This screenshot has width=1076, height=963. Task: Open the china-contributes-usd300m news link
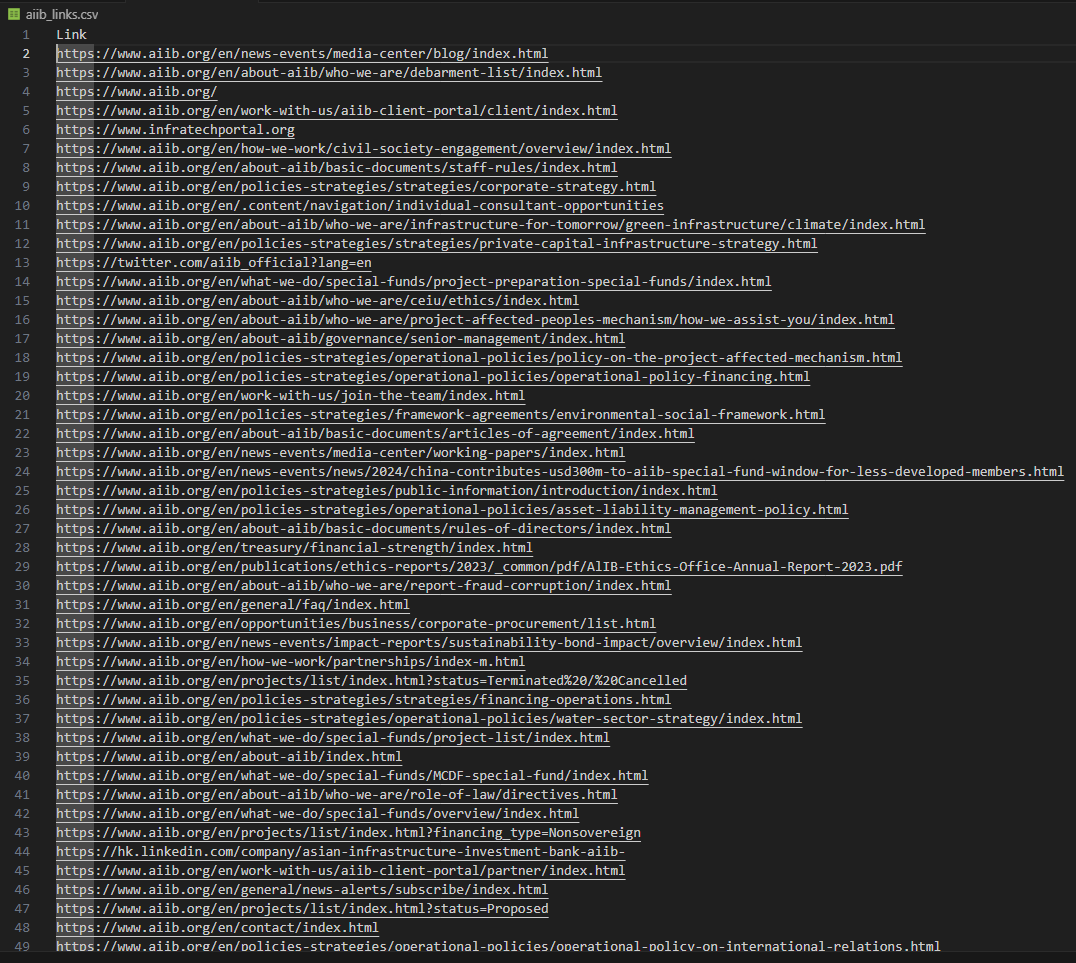tap(560, 472)
